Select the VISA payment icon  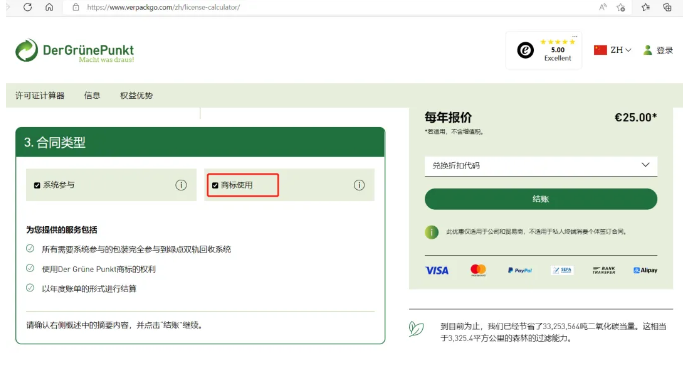(437, 270)
